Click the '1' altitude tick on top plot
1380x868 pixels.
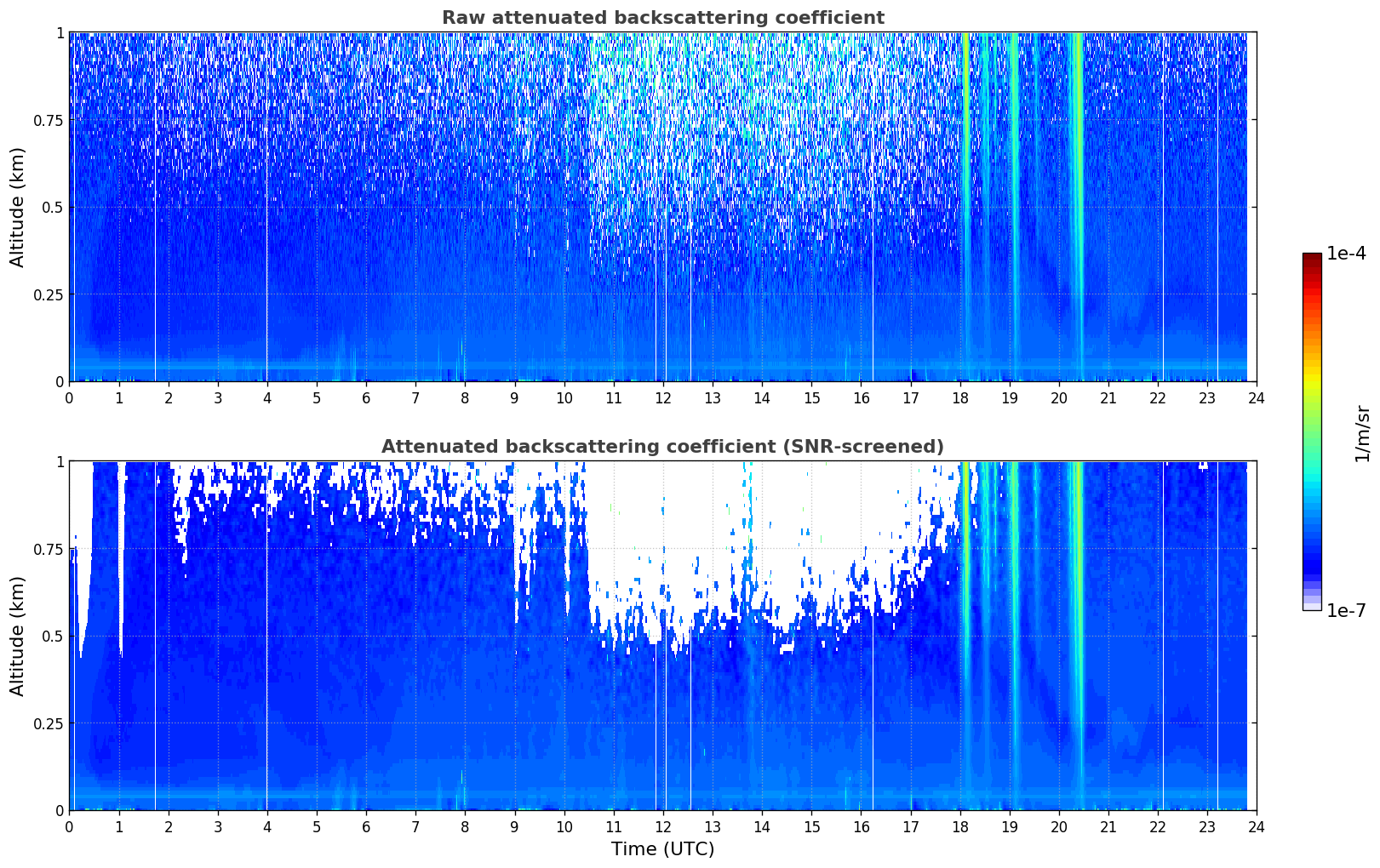(x=60, y=33)
